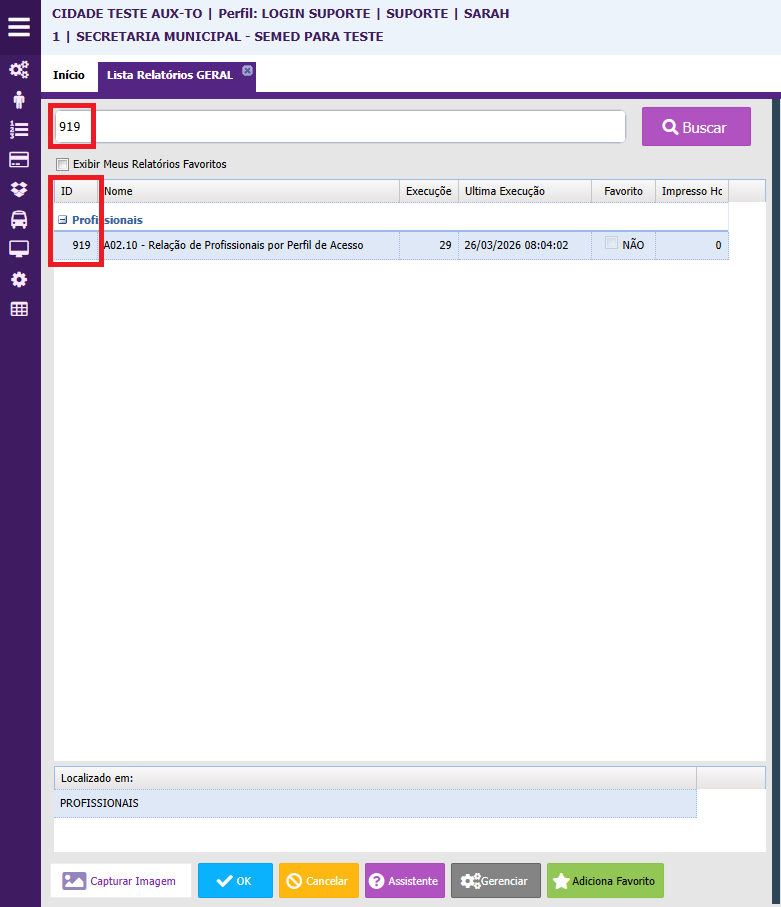Click the multiple gears sidebar icon
The width and height of the screenshot is (781, 907).
coord(19,70)
